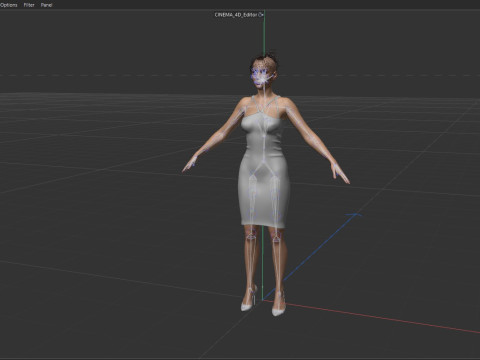The image size is (480, 360).
Task: Click the character's outstretched hand on the right
Action: coord(340,173)
